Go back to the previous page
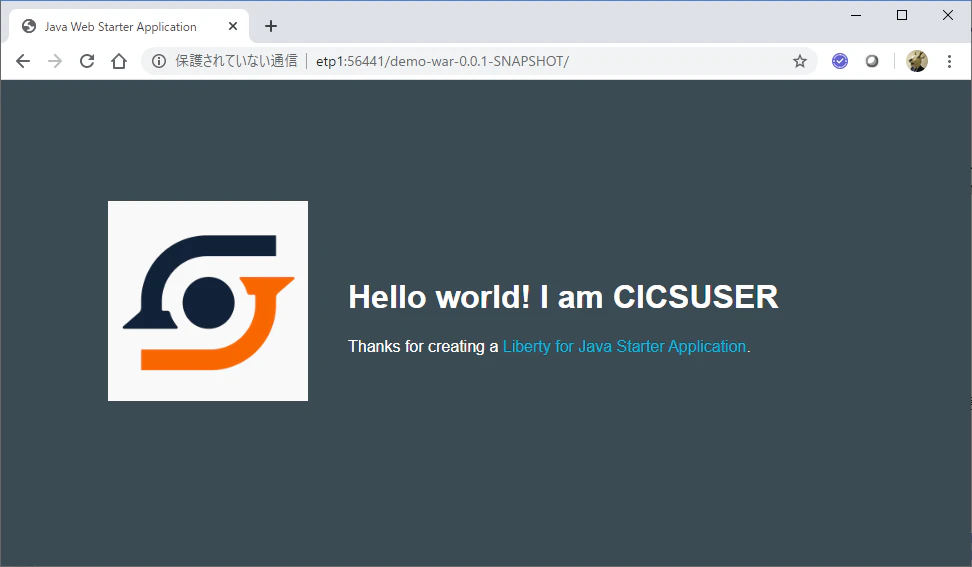The image size is (972, 567). point(23,61)
